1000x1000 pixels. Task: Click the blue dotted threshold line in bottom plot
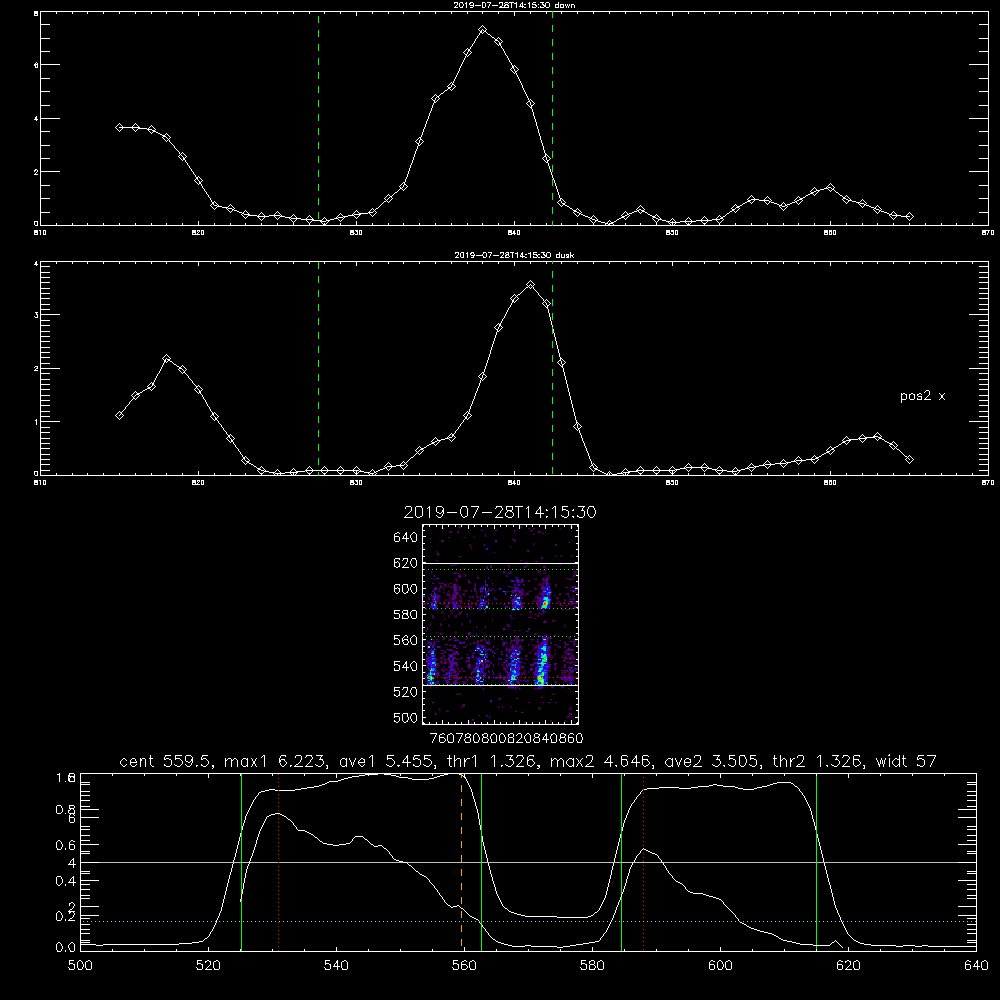[x=528, y=922]
